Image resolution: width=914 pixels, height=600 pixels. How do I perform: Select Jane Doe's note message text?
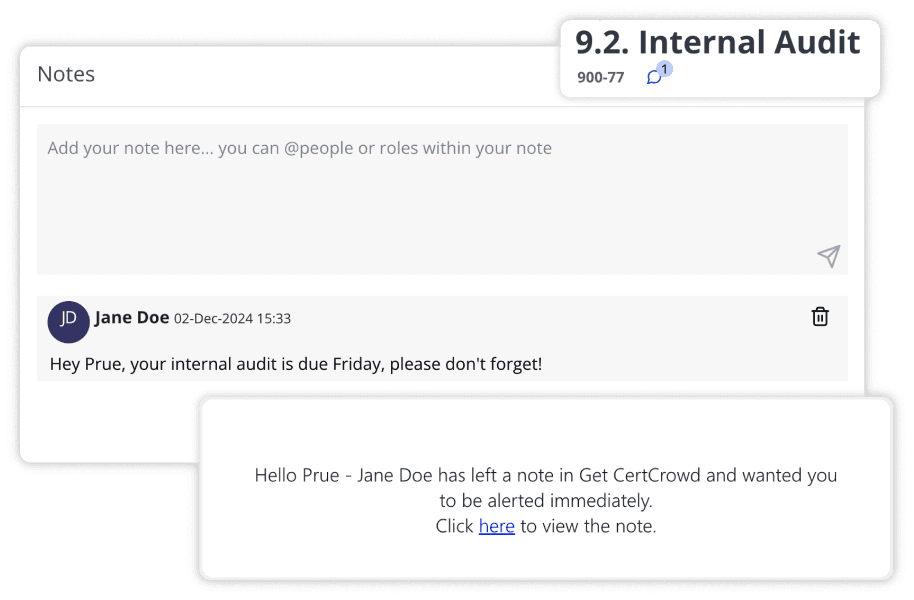click(x=296, y=364)
